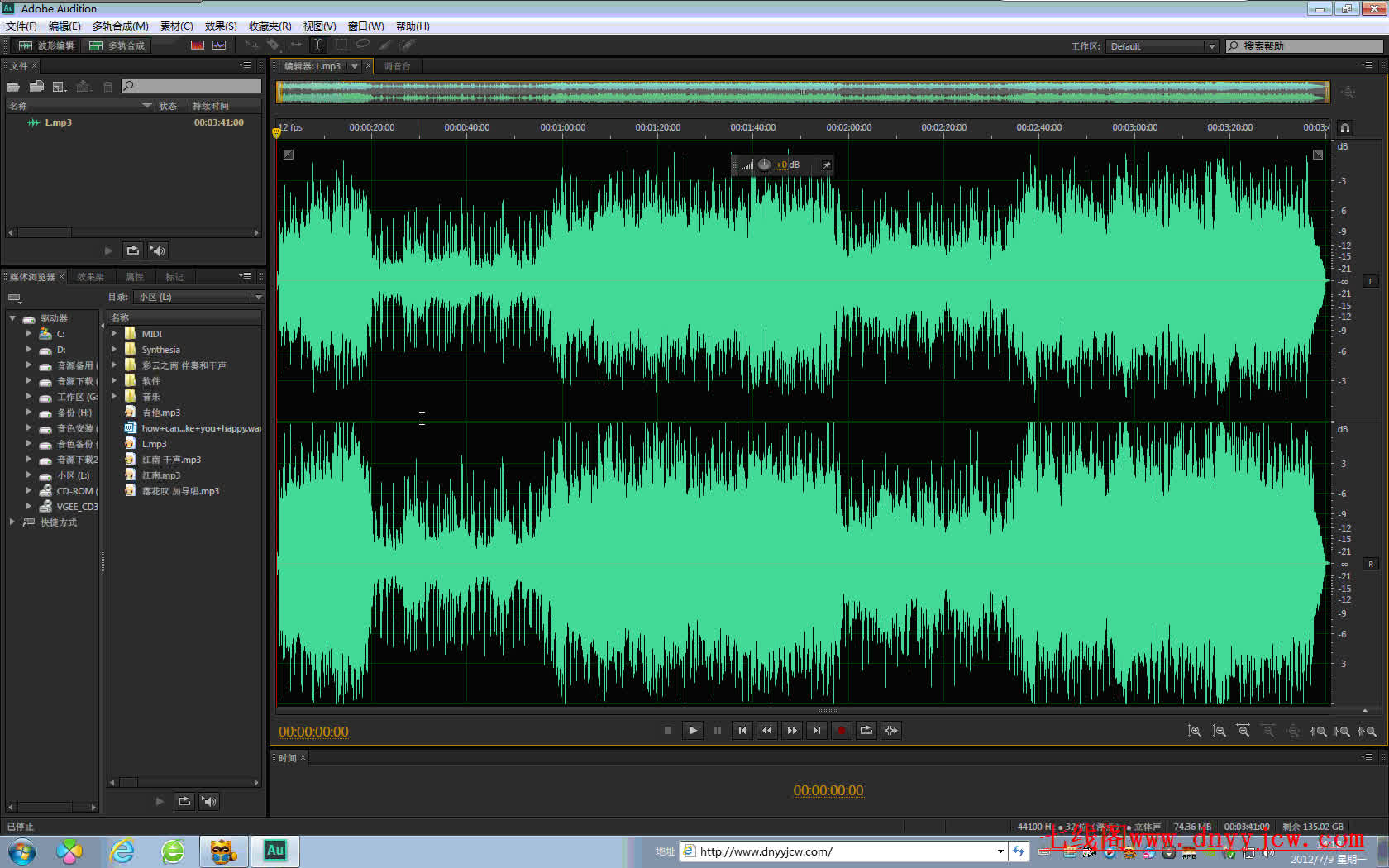Click the fade-out handle on waveform
This screenshot has width=1389, height=868.
tap(1318, 155)
